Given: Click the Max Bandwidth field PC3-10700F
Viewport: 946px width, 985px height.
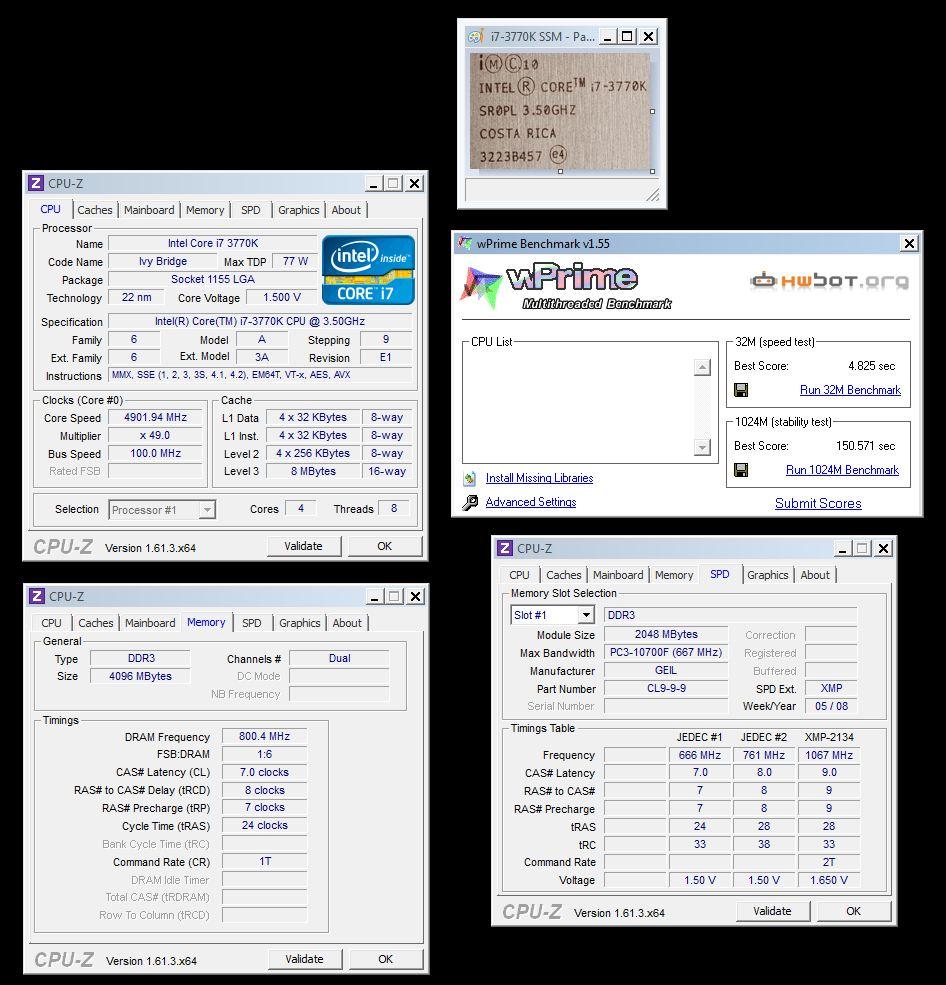Looking at the screenshot, I should coord(666,652).
